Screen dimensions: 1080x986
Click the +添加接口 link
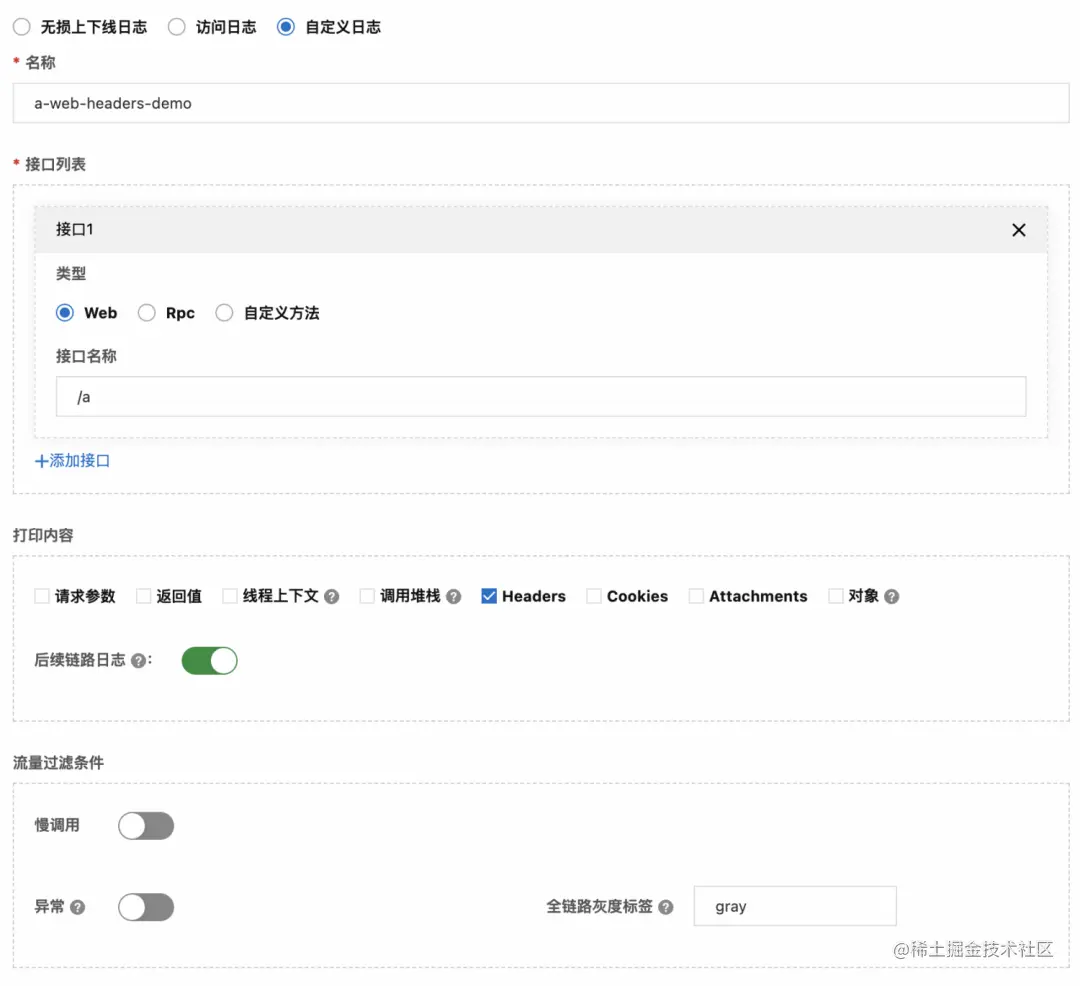point(72,461)
